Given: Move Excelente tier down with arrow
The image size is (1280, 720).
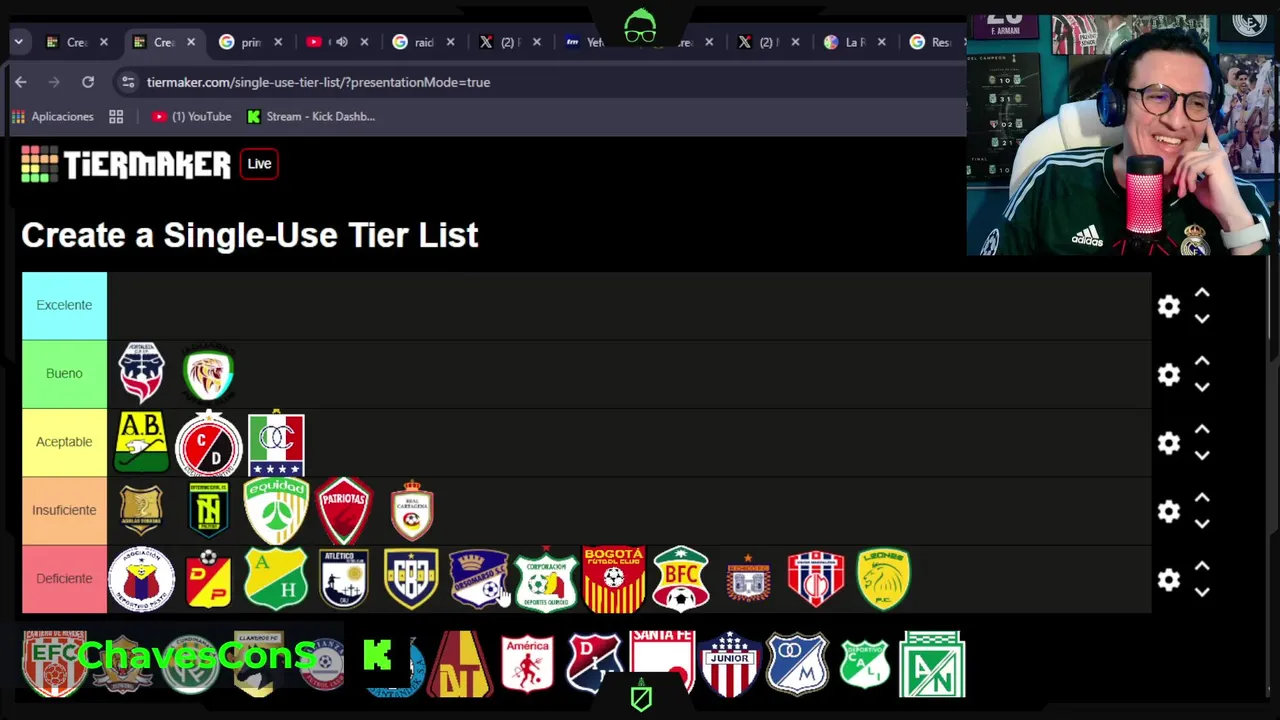Looking at the screenshot, I should [x=1202, y=318].
